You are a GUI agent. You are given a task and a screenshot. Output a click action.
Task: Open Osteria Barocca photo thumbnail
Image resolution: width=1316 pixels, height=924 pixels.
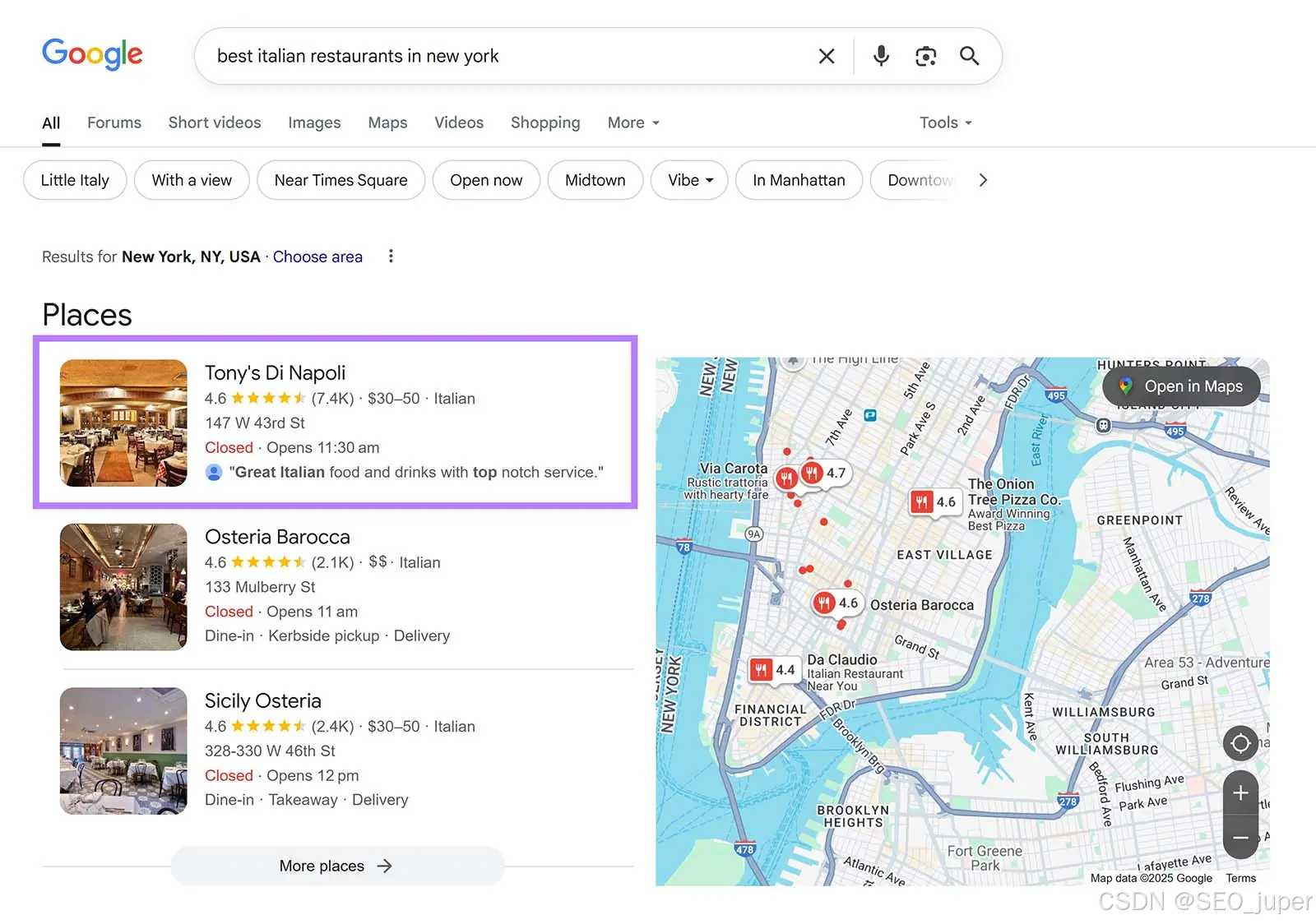123,587
